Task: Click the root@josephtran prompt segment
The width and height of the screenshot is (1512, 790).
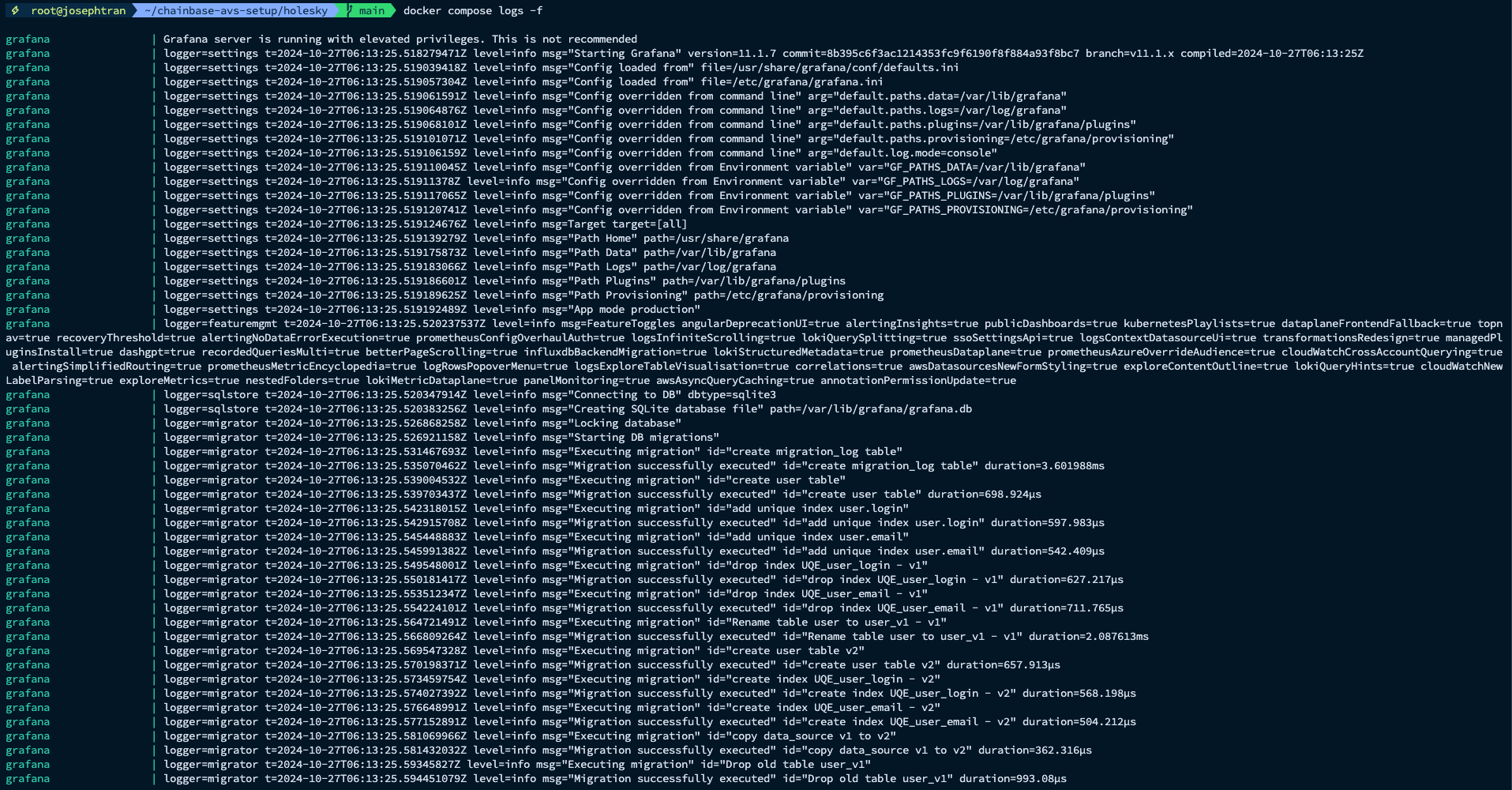Action: [78, 10]
